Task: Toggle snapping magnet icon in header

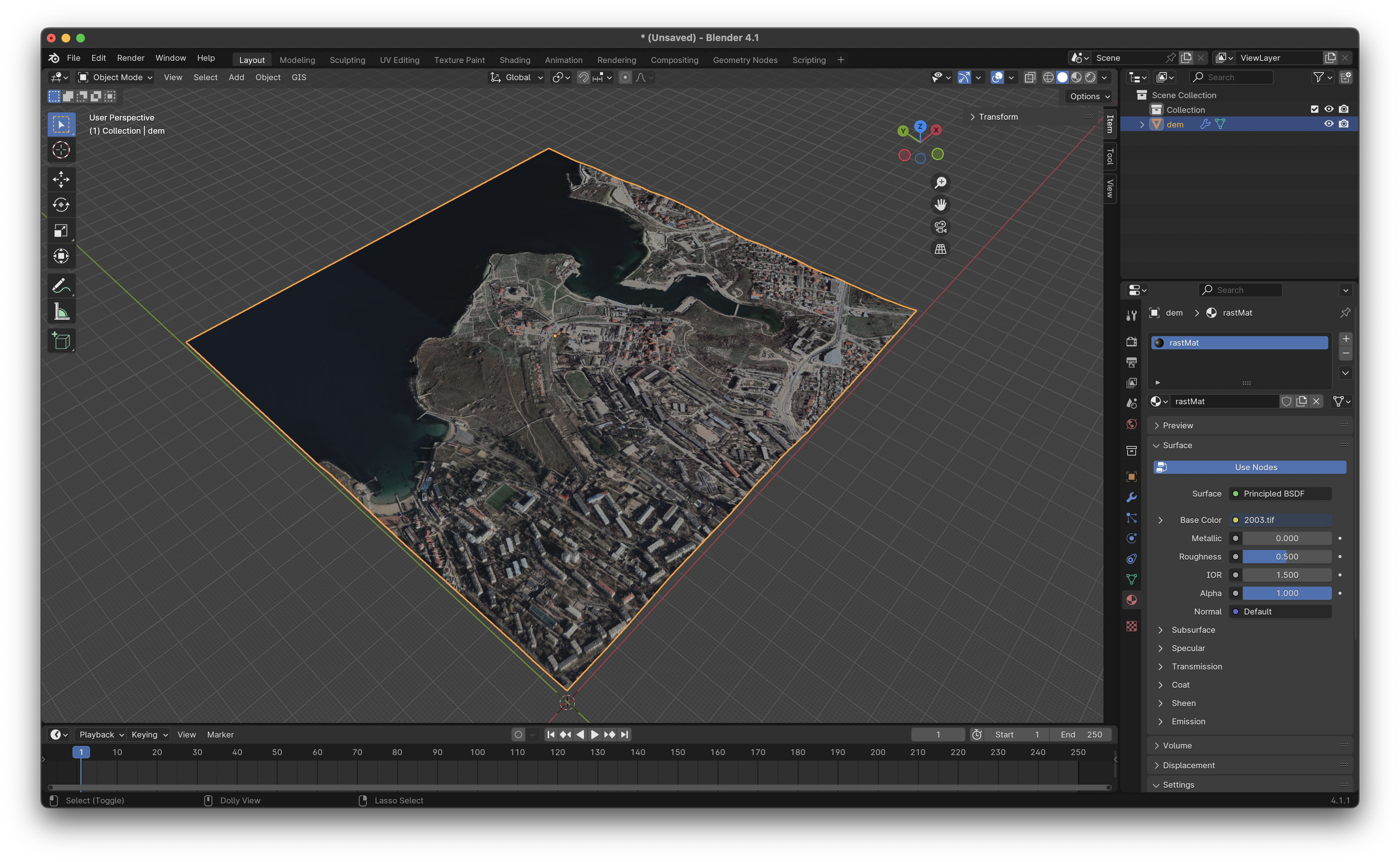Action: pos(584,78)
